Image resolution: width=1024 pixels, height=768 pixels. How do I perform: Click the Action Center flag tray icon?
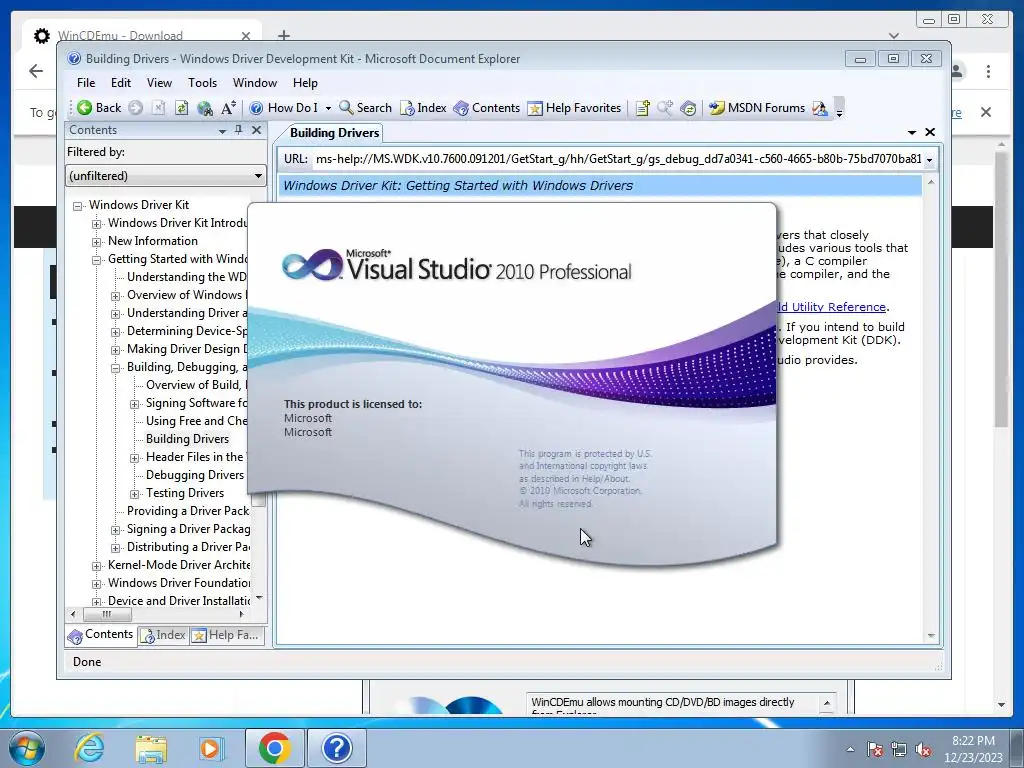[x=874, y=750]
